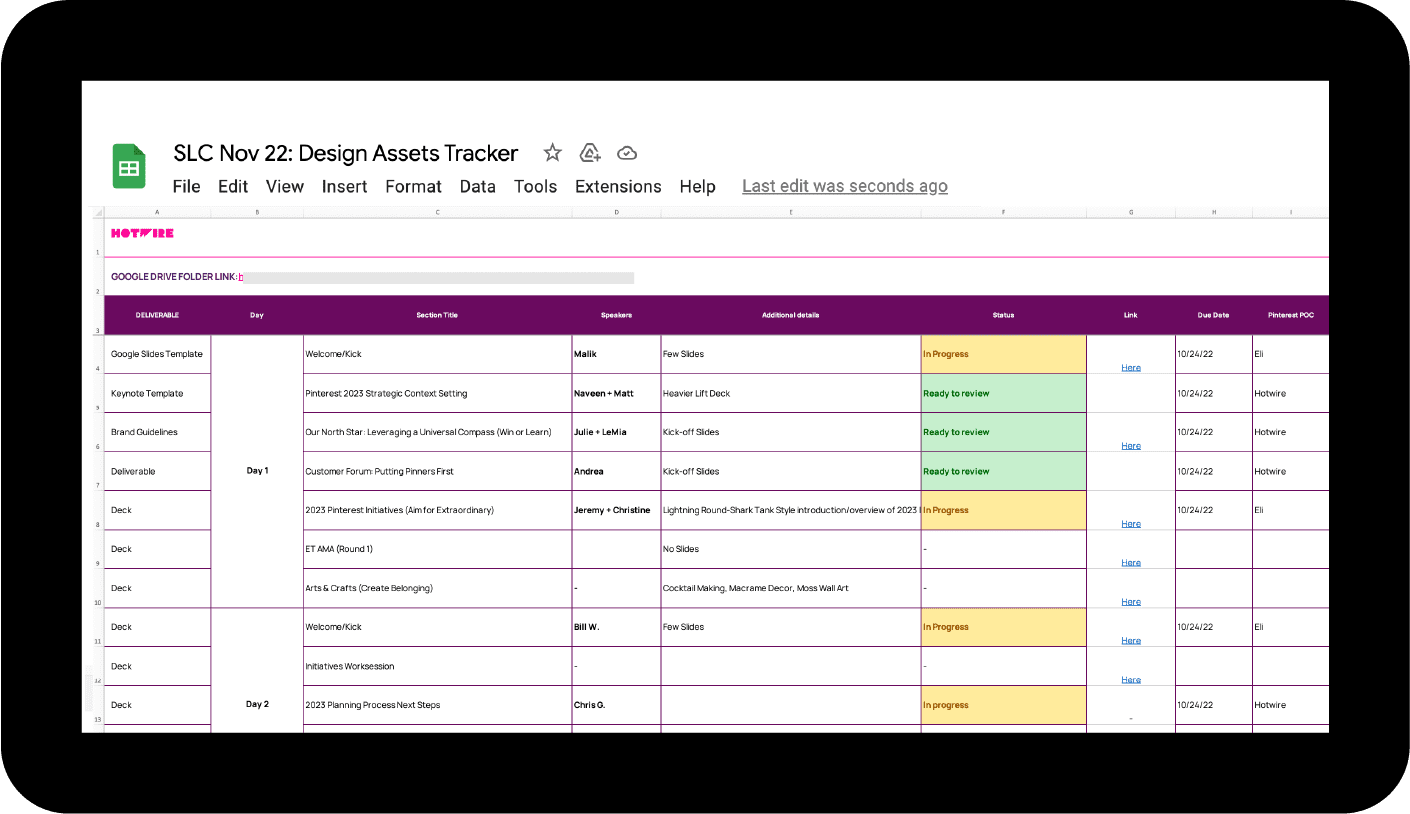The width and height of the screenshot is (1410, 814).
Task: Select the Status header cell
Action: click(x=1003, y=315)
